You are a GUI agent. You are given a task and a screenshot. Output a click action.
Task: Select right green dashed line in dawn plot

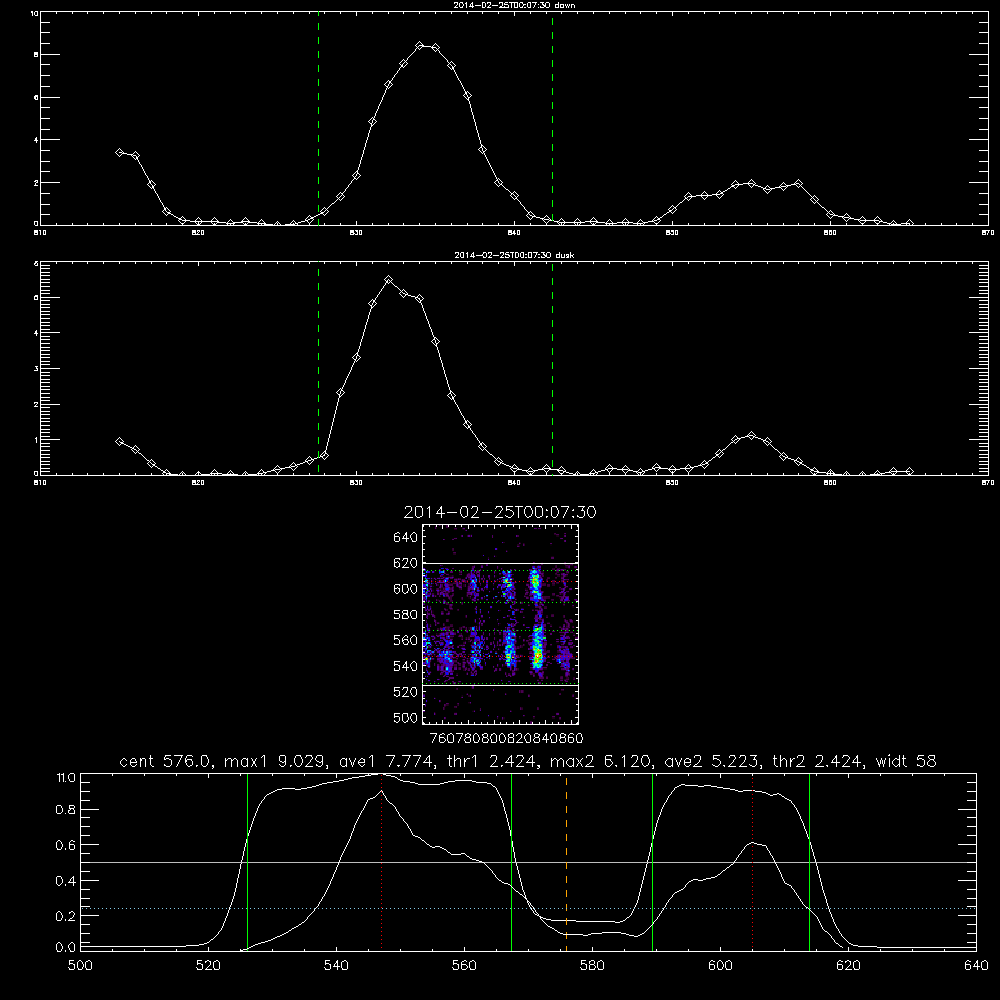pyautogui.click(x=552, y=119)
